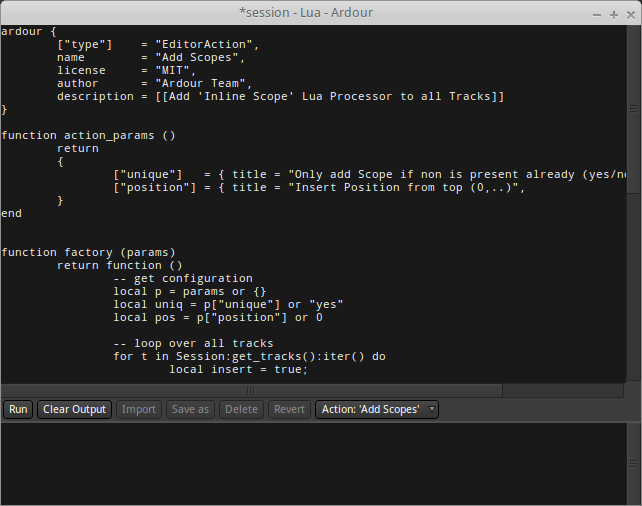
Task: Click the output pane's vertical scrollbar handle
Action: 633,464
